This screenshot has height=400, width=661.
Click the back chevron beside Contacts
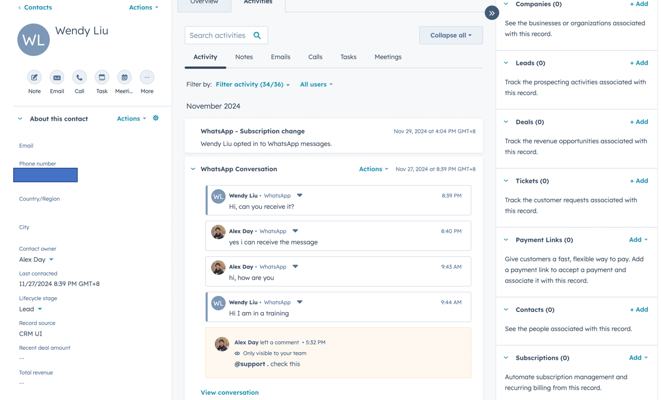tap(19, 8)
